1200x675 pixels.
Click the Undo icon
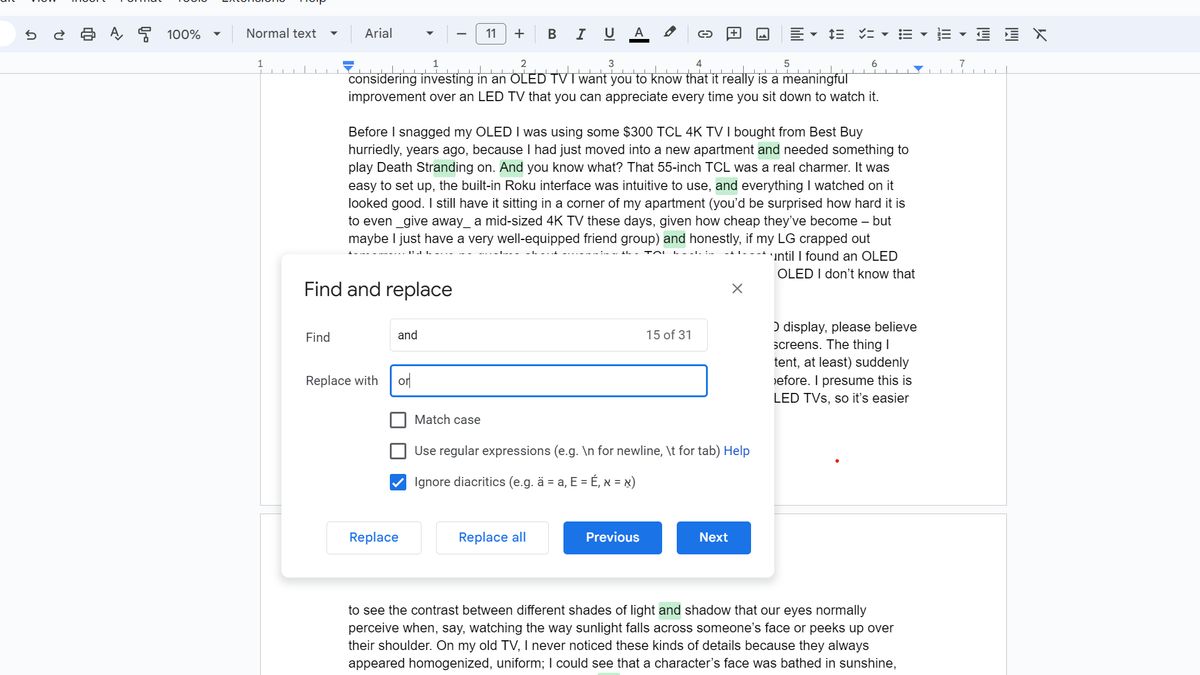(30, 33)
